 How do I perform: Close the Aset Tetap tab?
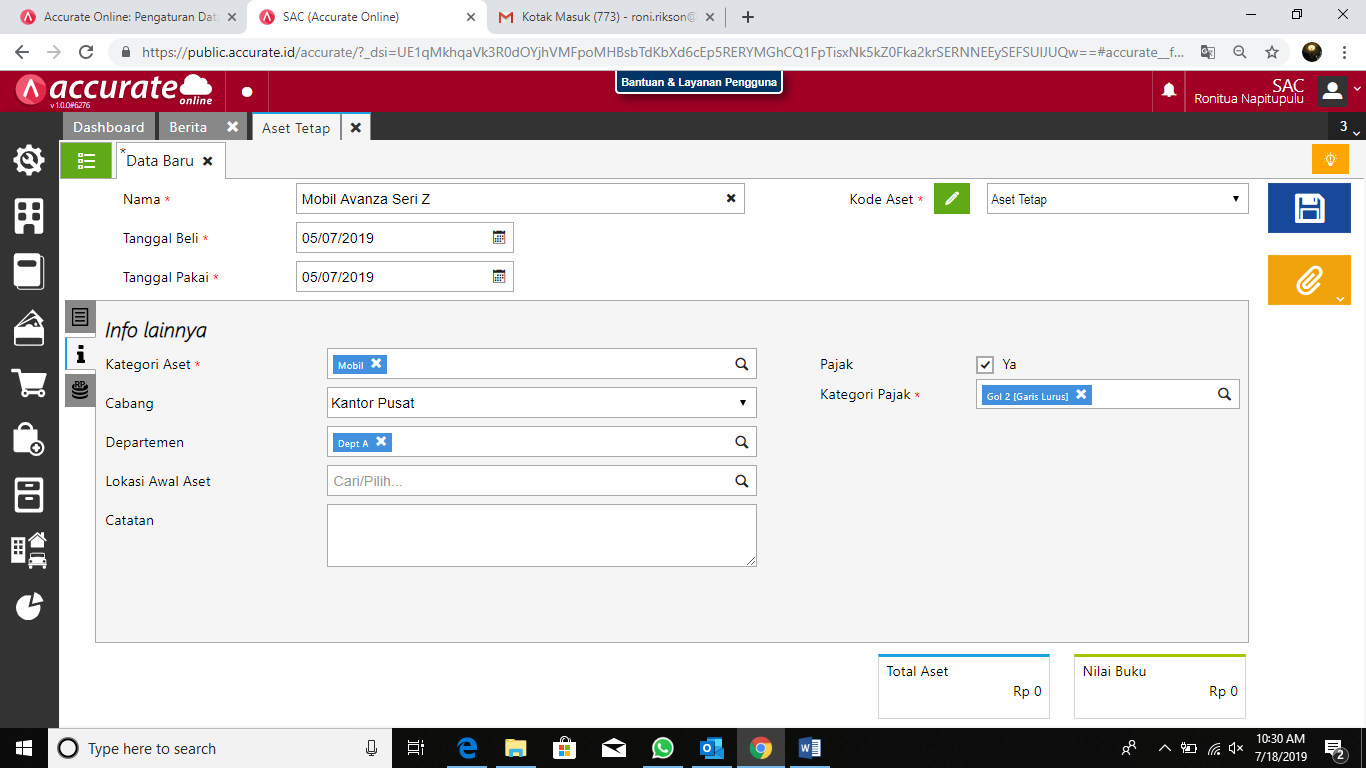(x=355, y=128)
